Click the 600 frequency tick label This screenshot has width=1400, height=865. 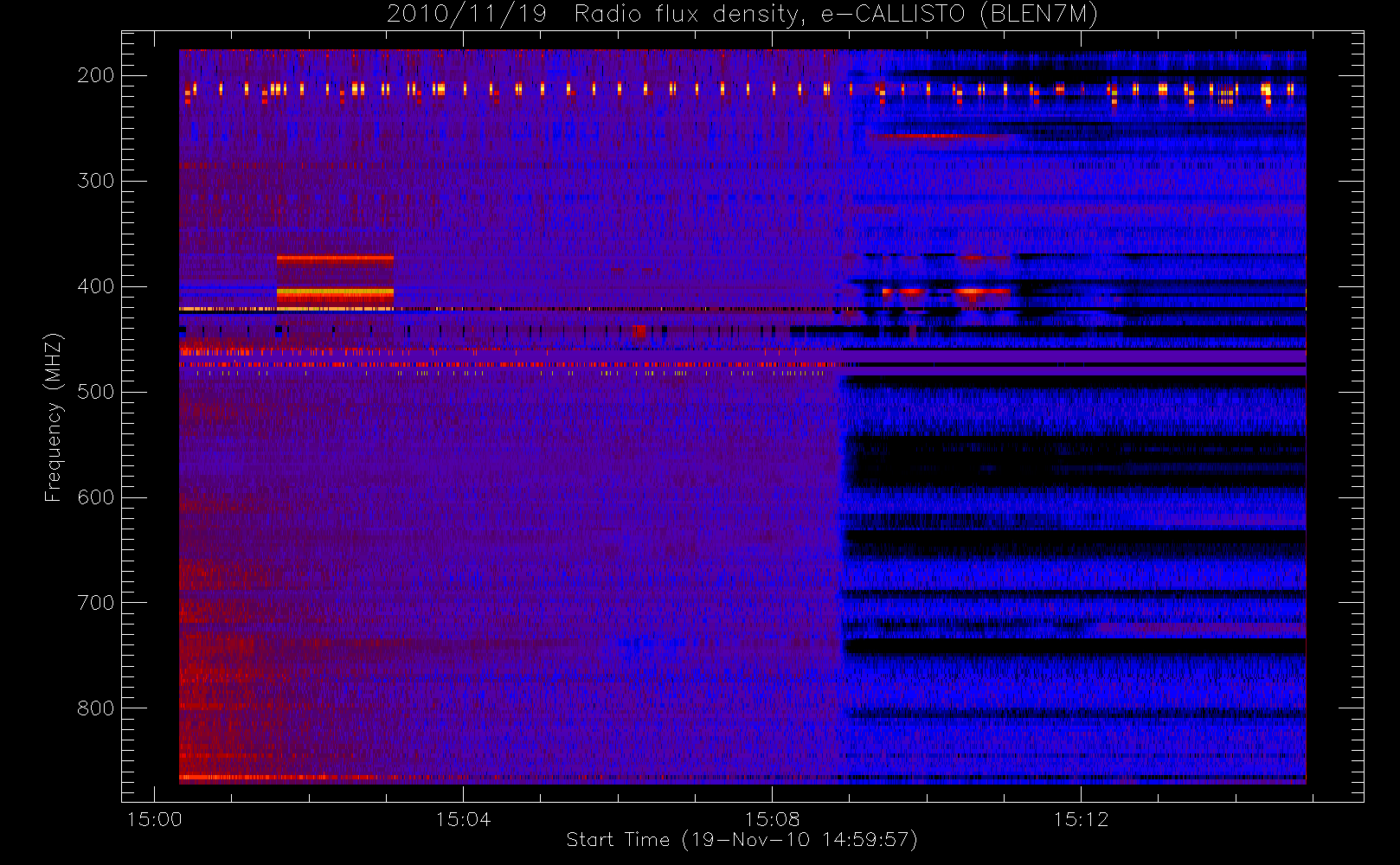click(x=96, y=497)
